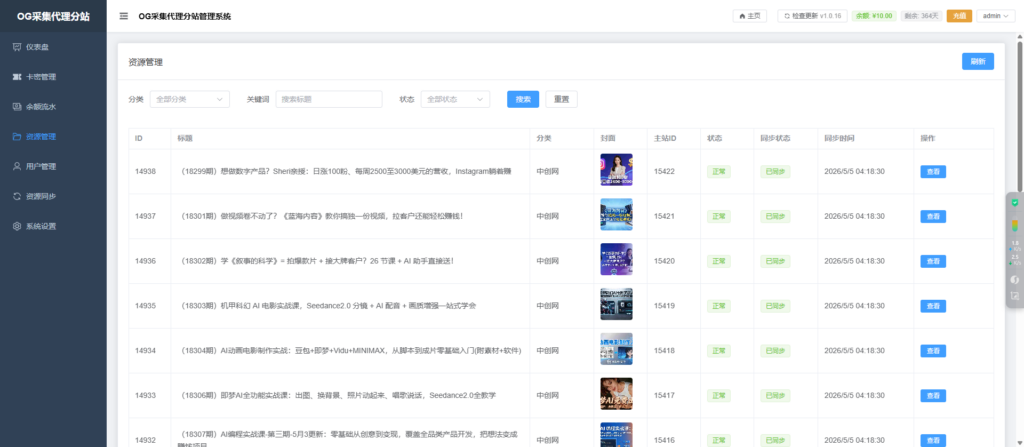Focus the 搜索标题 keyword field

328,99
